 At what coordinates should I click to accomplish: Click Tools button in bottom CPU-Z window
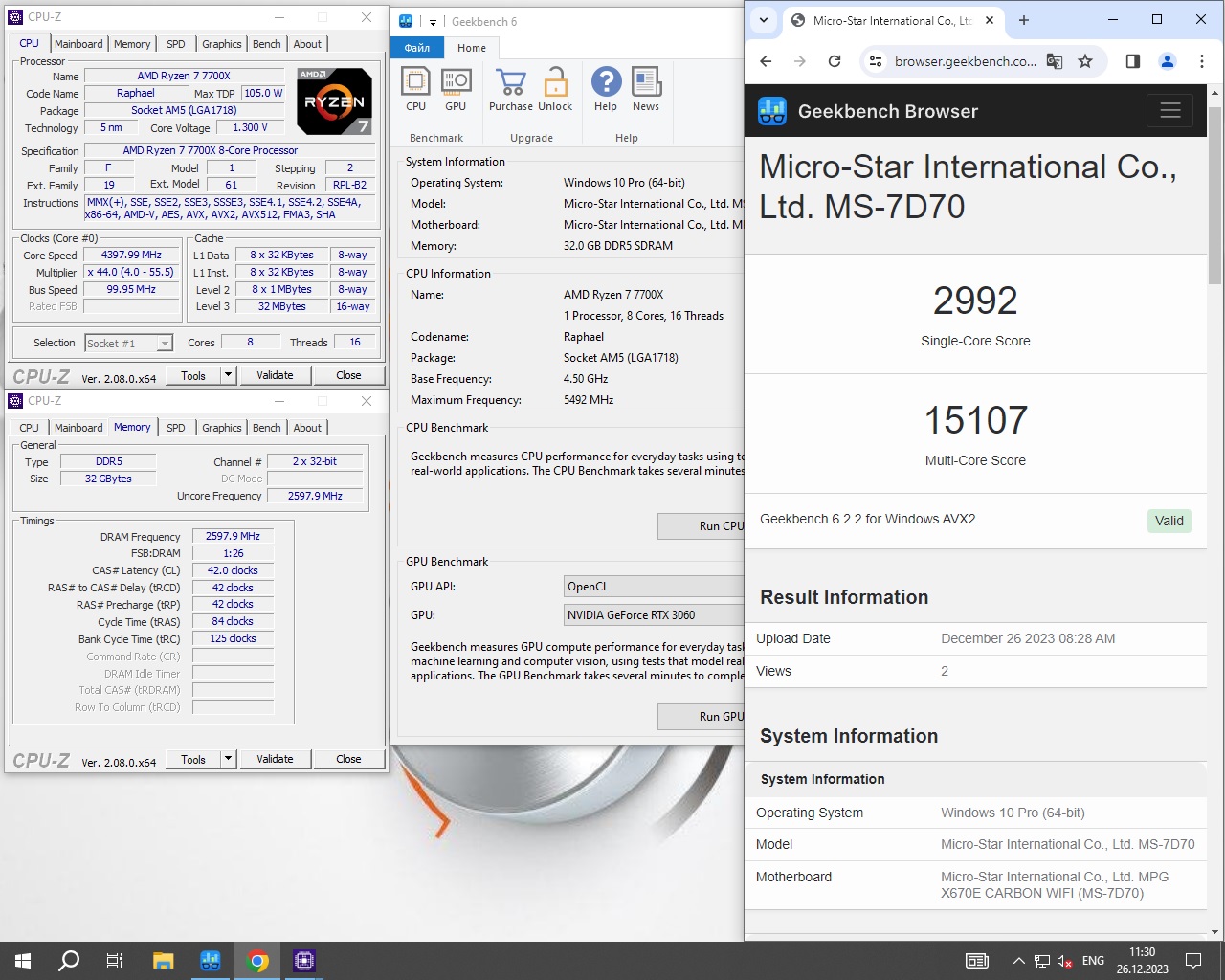[193, 759]
